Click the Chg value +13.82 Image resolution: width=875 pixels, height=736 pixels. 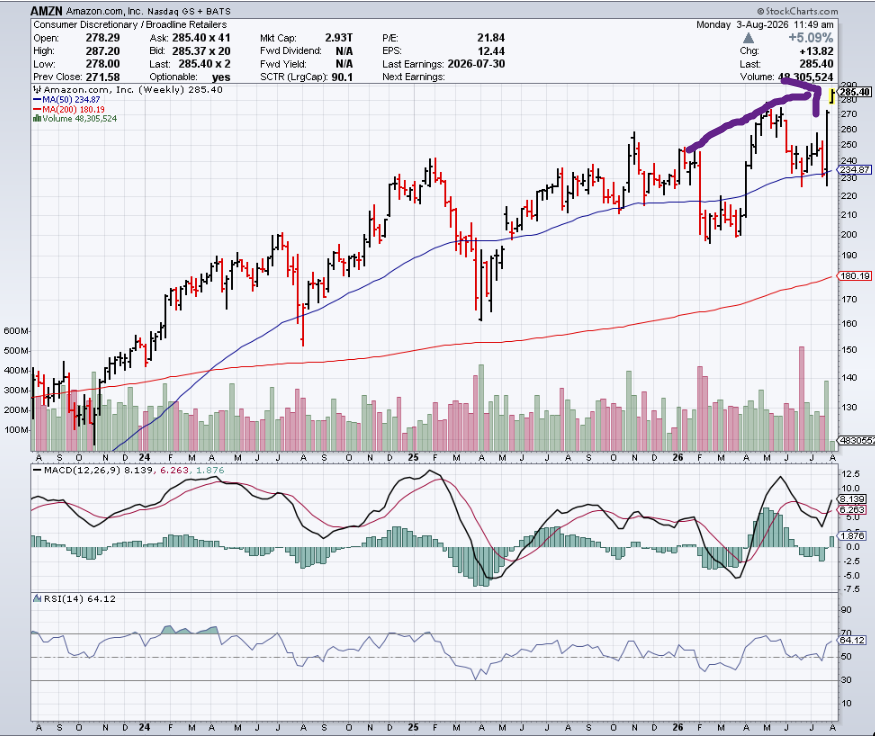click(816, 51)
